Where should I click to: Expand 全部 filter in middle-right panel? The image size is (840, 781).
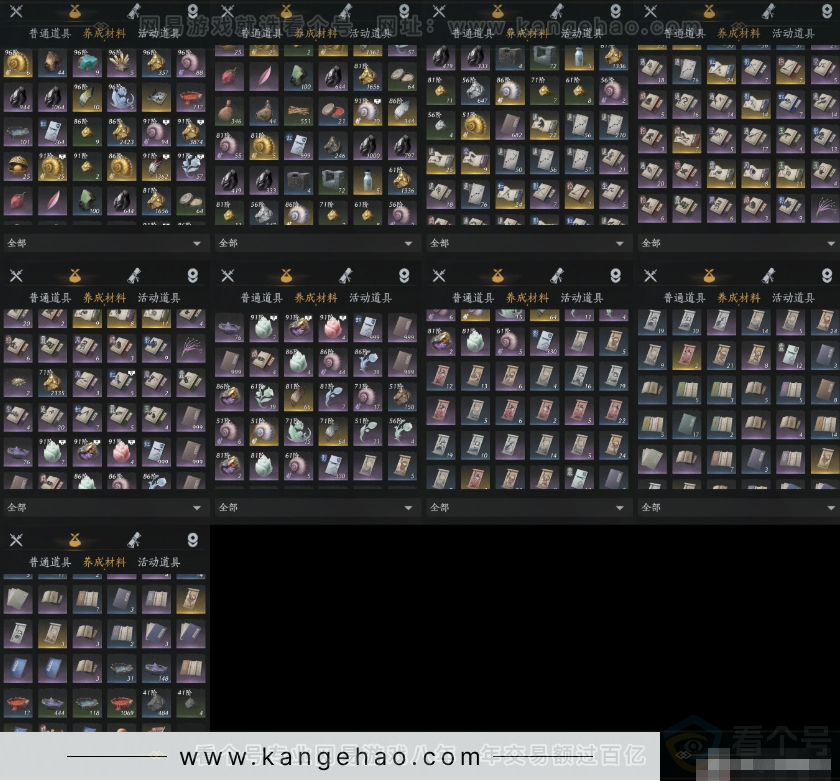coord(830,508)
